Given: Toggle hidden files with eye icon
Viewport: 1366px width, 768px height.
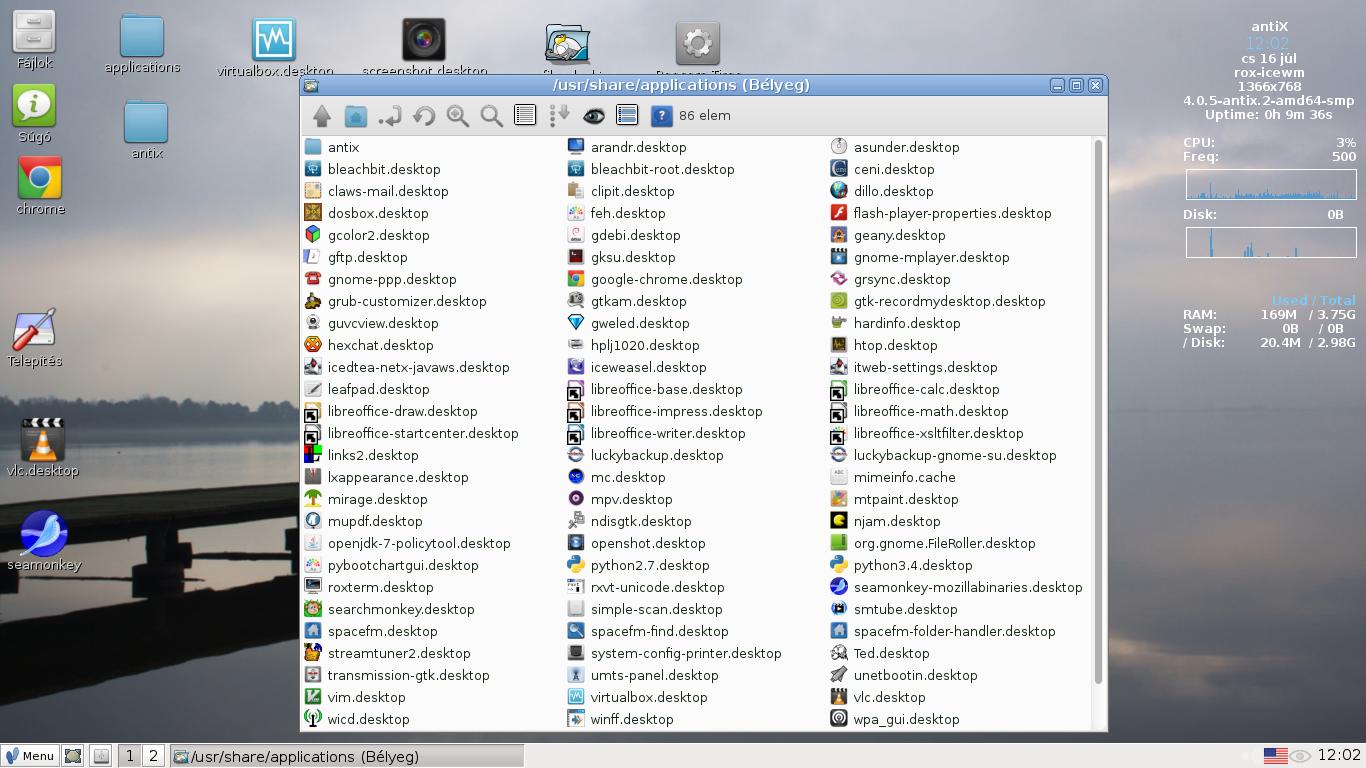Looking at the screenshot, I should 593,116.
